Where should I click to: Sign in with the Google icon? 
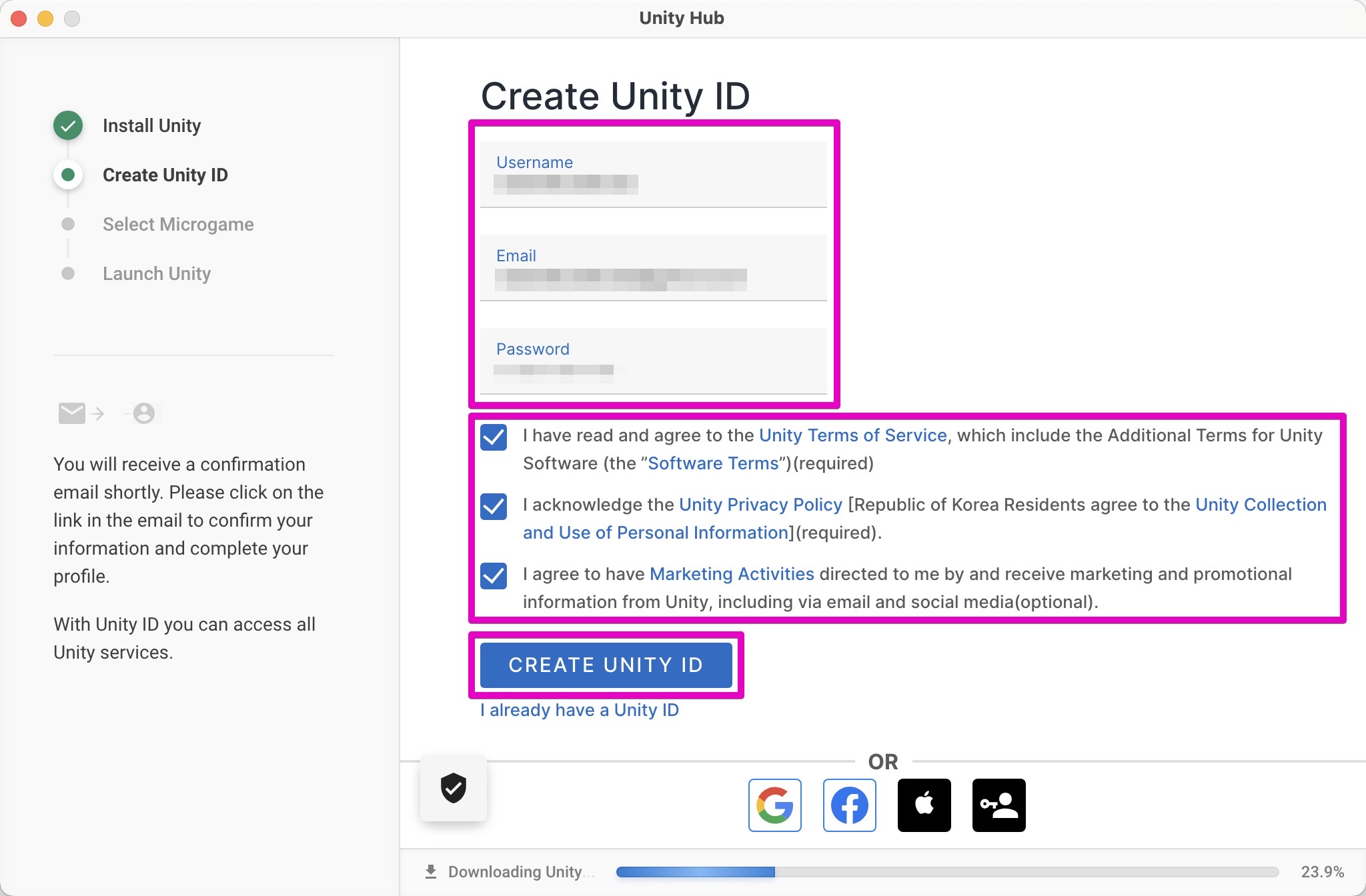click(774, 805)
